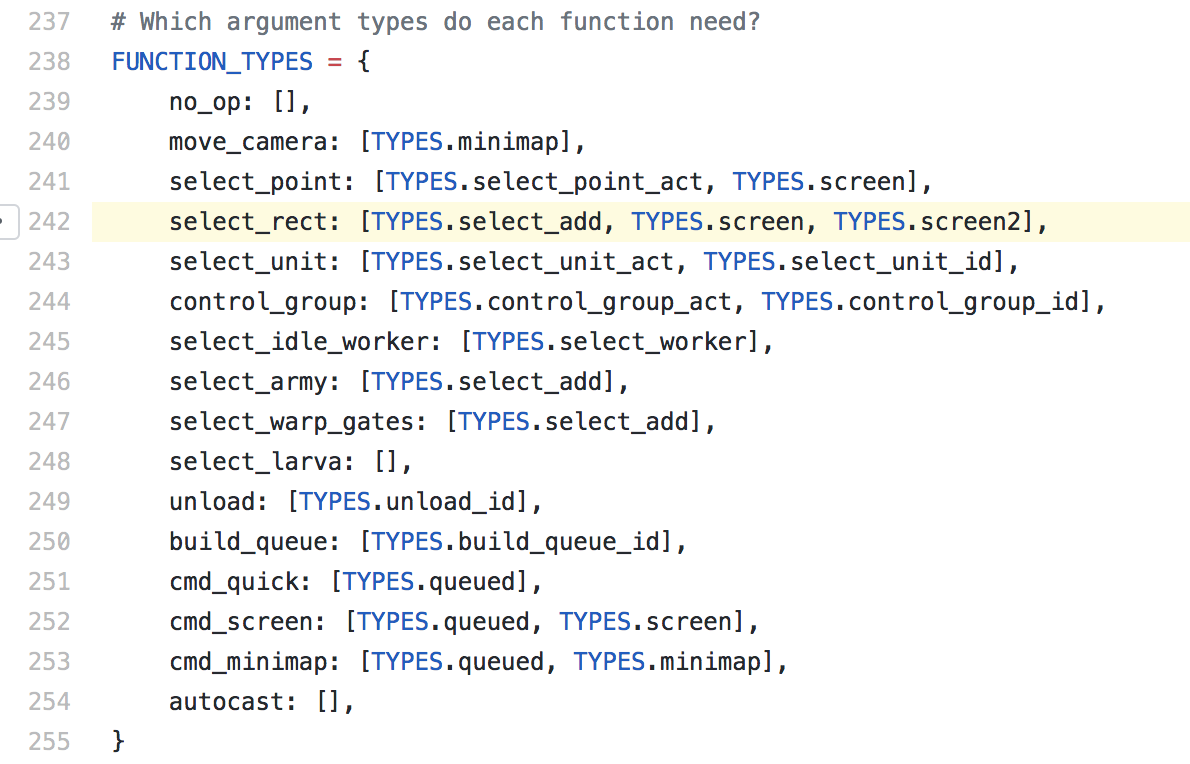Click control_group_id on line 244

tap(964, 302)
